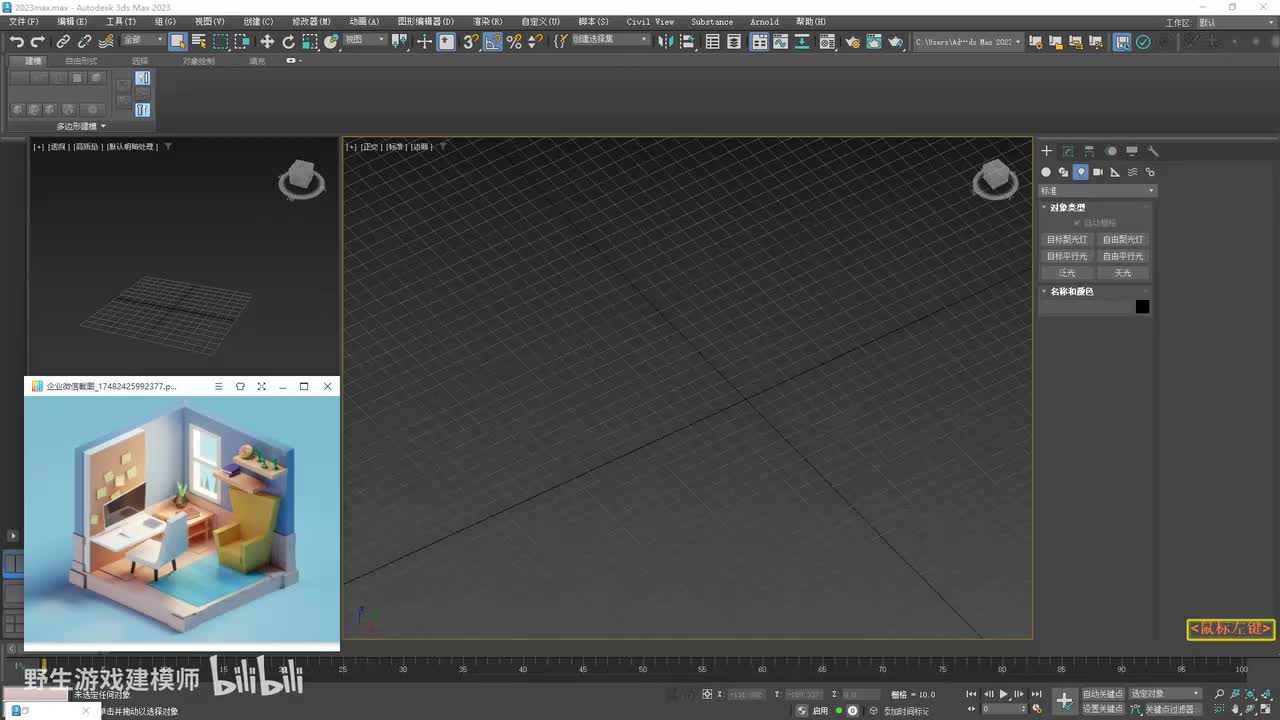
Task: Open the Cameras category in Create panel
Action: click(x=1098, y=172)
